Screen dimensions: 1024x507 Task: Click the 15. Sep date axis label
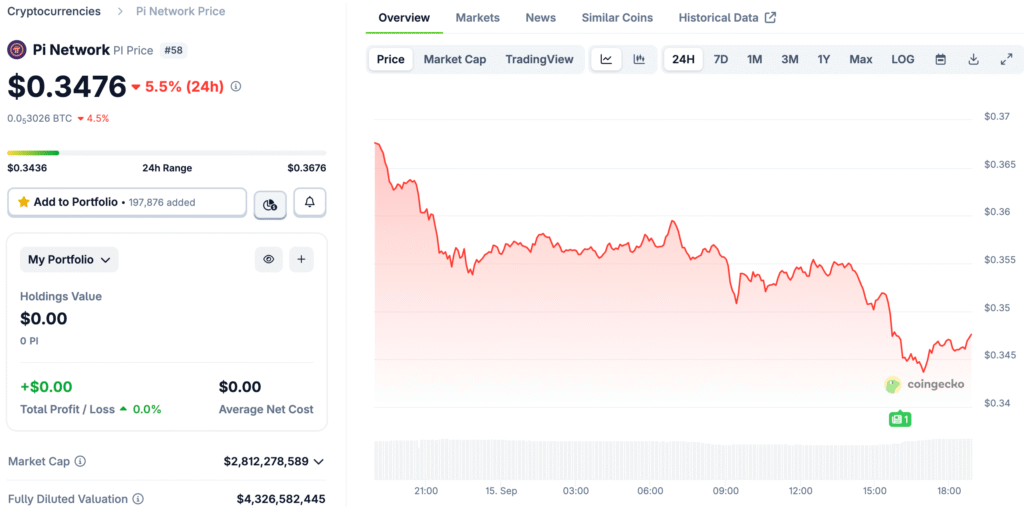[x=502, y=491]
